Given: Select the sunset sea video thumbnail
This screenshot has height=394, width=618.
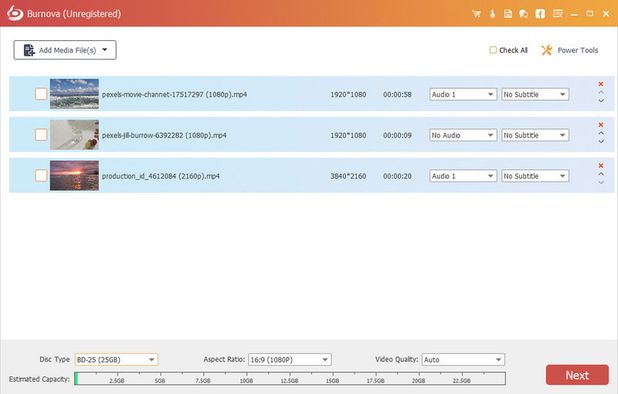Looking at the screenshot, I should pos(74,175).
